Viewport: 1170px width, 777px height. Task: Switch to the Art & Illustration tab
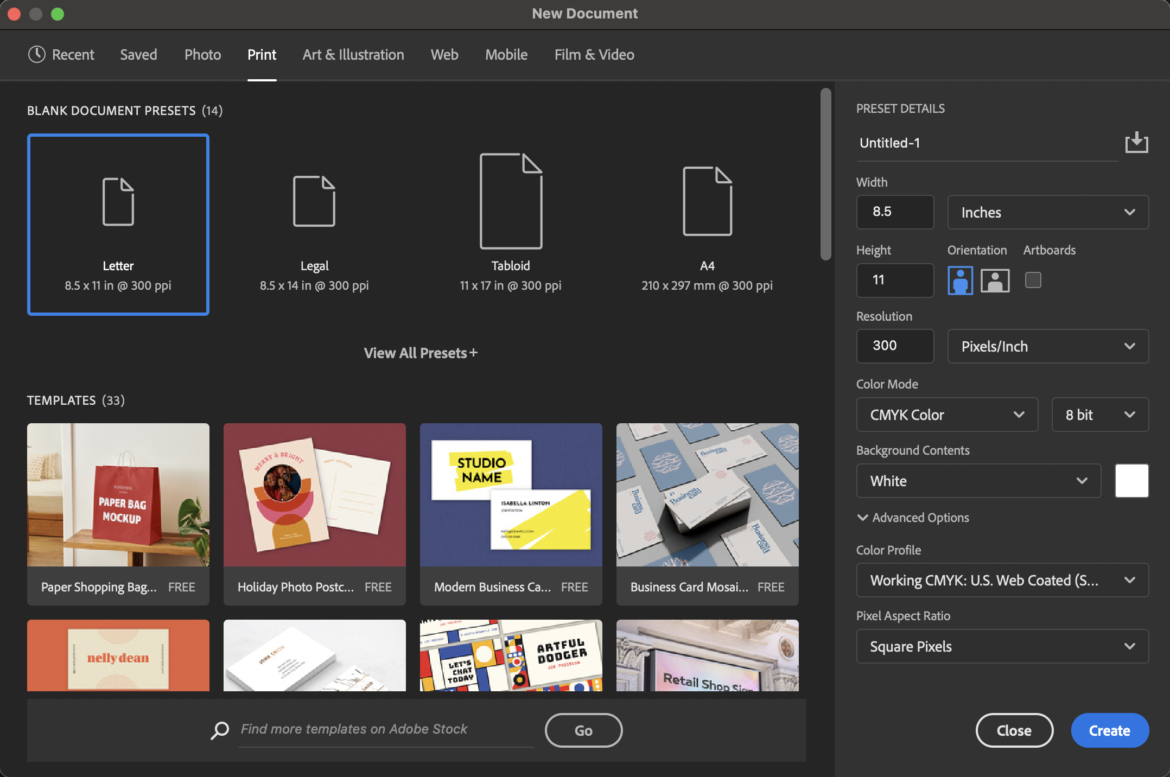tap(353, 55)
